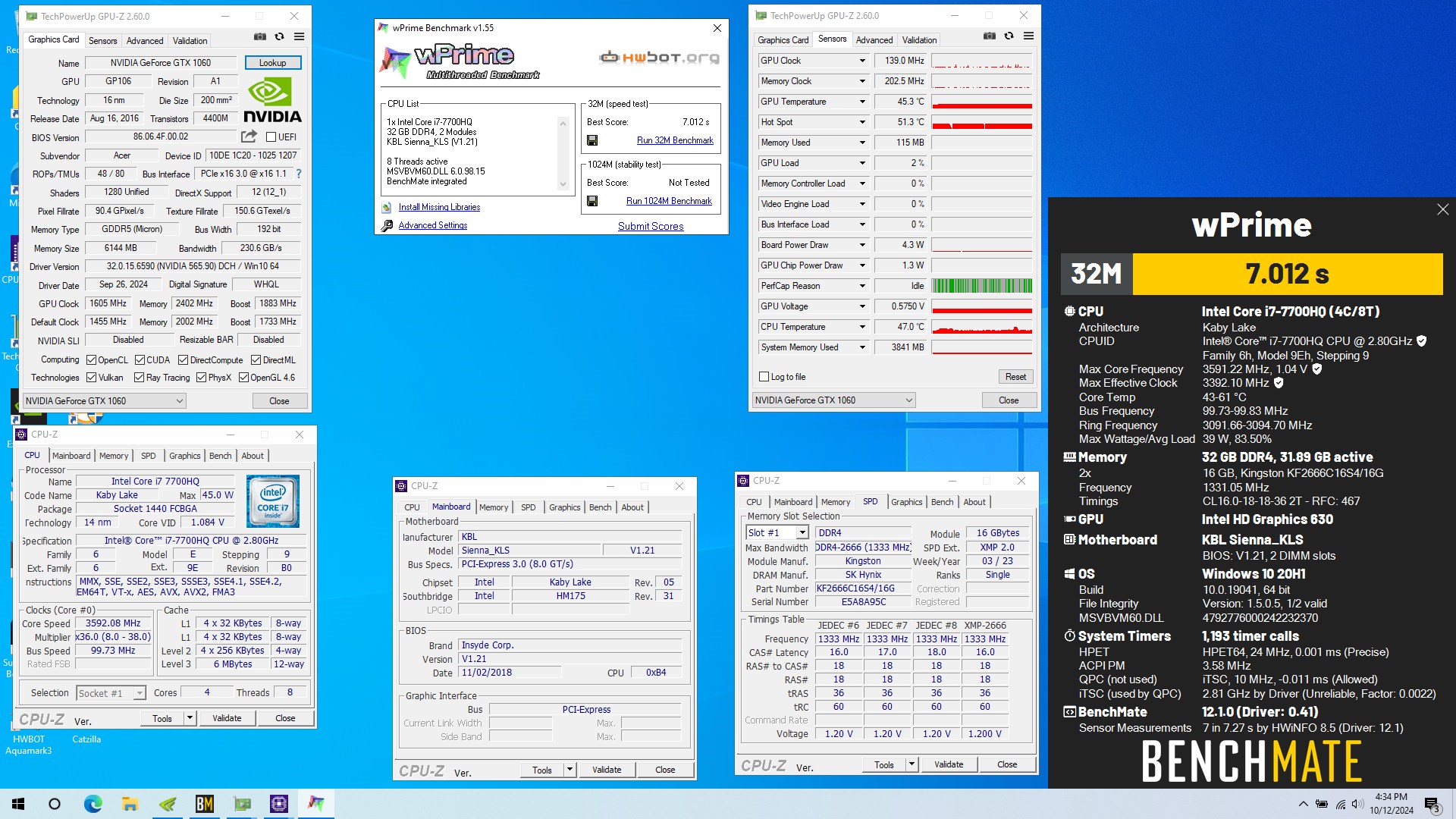
Task: Click wrench icon beside Advanced Settings
Action: [x=387, y=225]
